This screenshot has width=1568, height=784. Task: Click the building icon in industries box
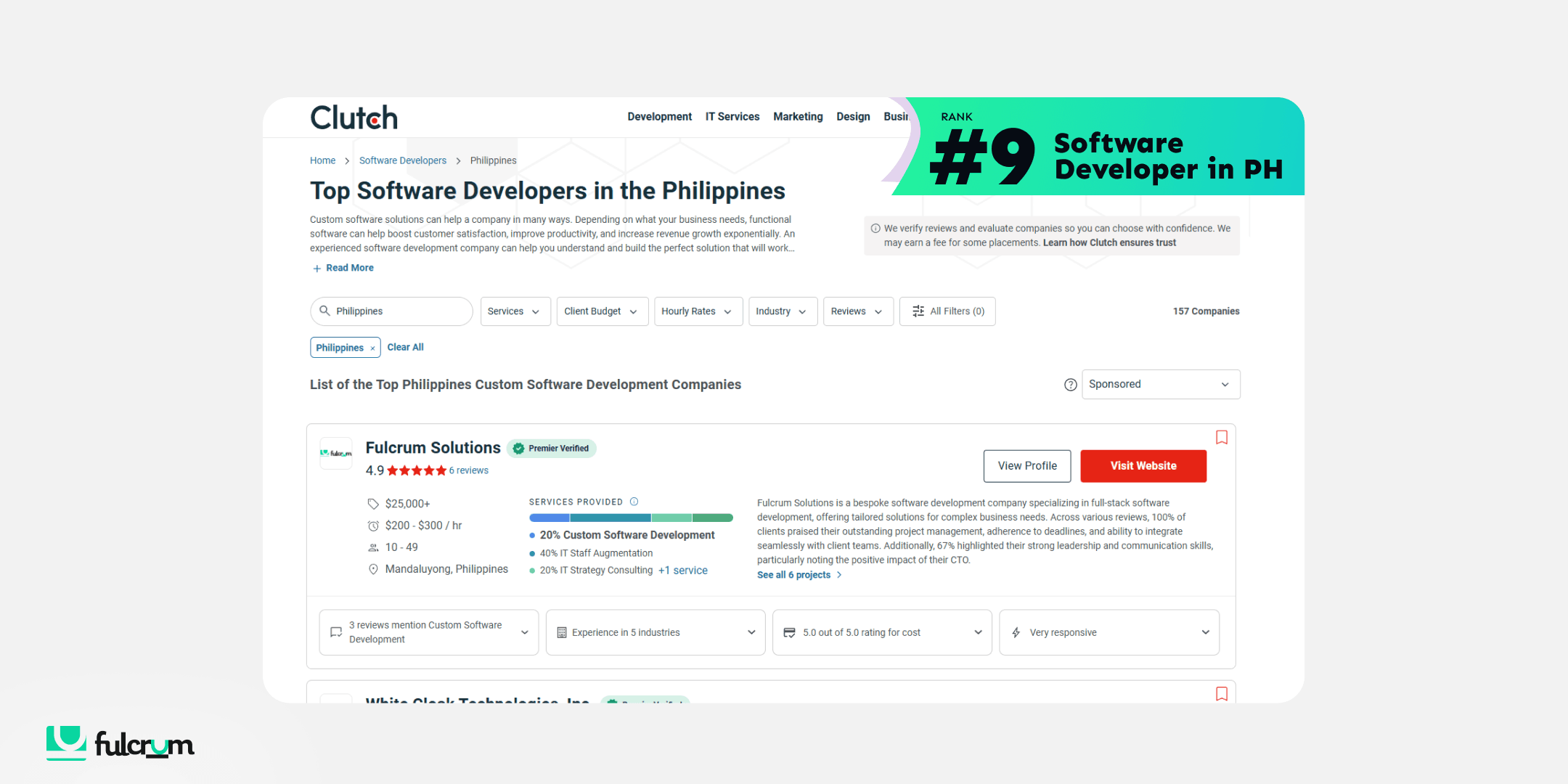pos(561,632)
